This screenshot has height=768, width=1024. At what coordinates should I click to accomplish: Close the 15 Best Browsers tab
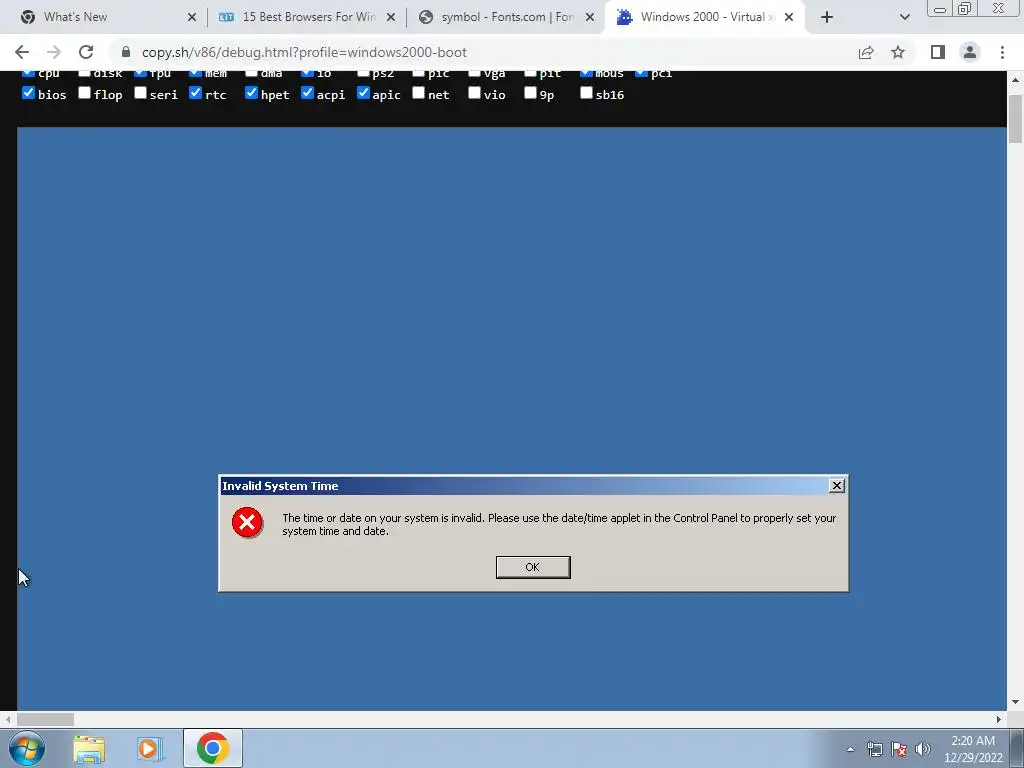pyautogui.click(x=391, y=18)
